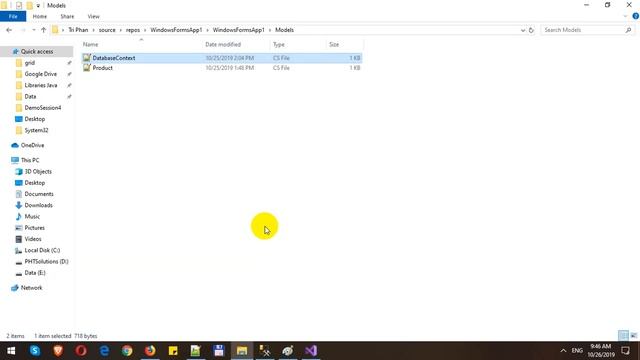Click the first WindowsFormsApp1 breadcrumb
The image size is (640, 360).
click(176, 30)
